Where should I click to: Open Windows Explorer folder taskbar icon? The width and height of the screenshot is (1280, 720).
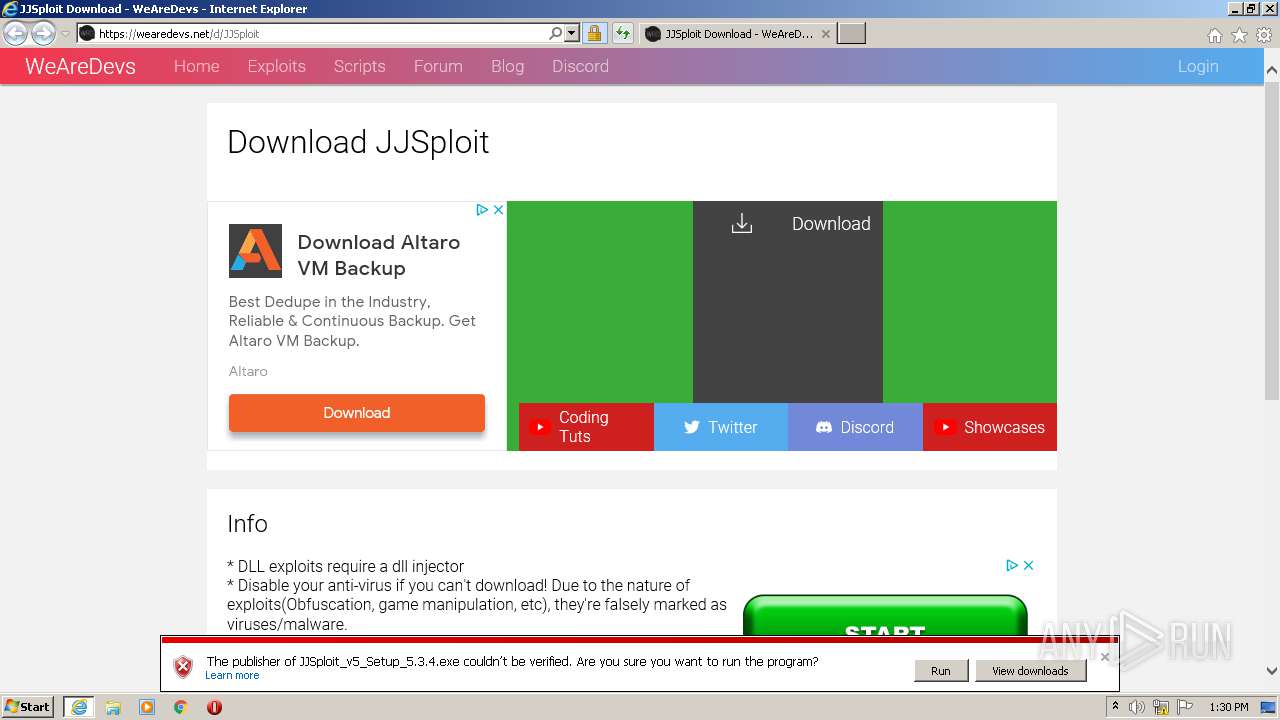(113, 707)
